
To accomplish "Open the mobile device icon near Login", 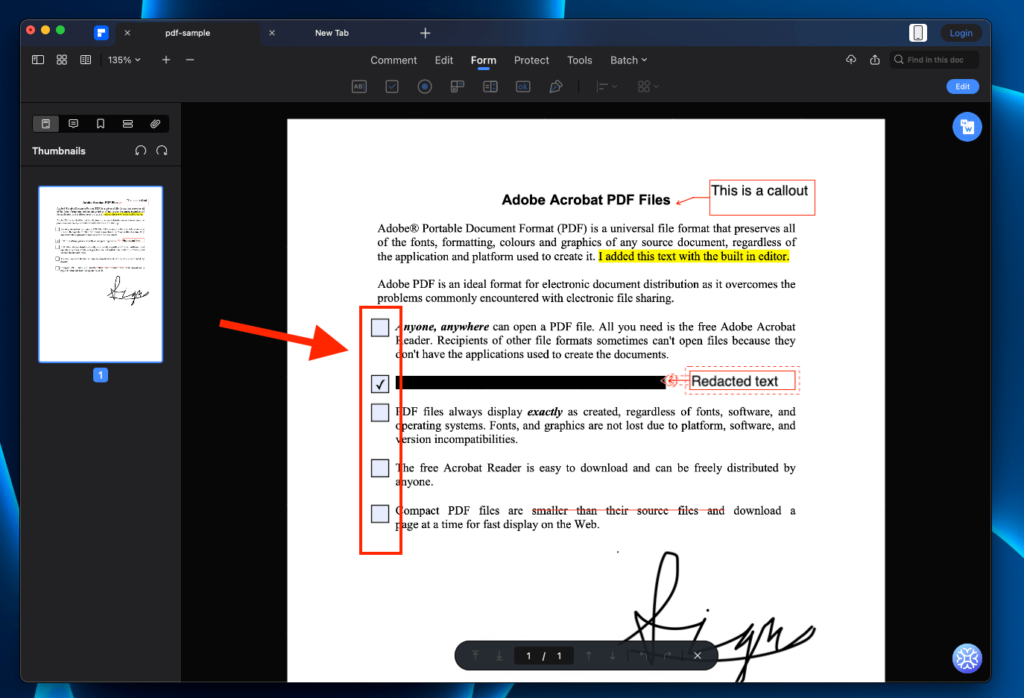I will point(918,33).
